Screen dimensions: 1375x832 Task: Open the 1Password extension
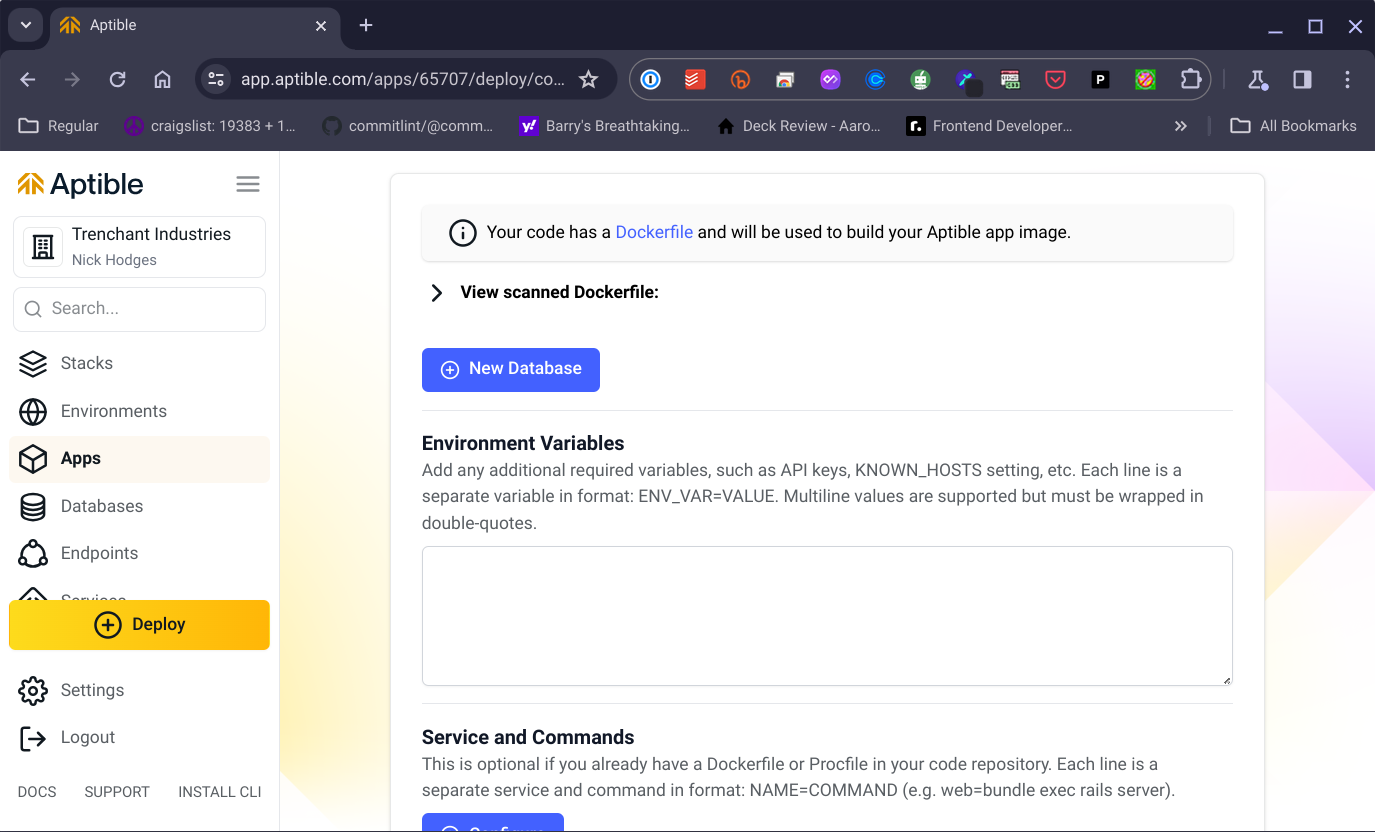[x=651, y=80]
